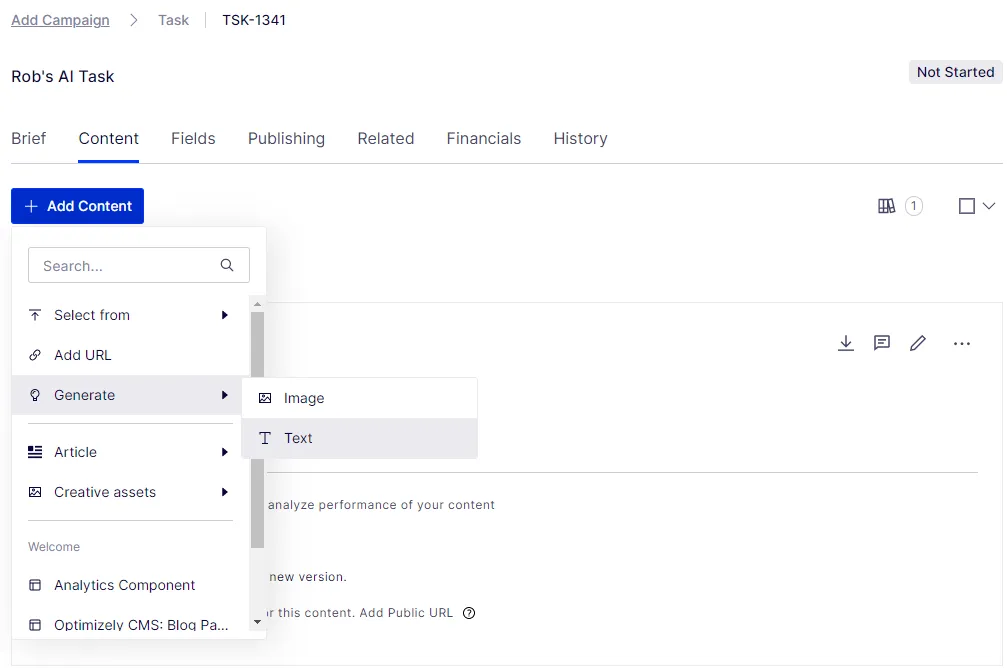Expand the Article submenu
This screenshot has width=1007, height=668.
tap(130, 452)
